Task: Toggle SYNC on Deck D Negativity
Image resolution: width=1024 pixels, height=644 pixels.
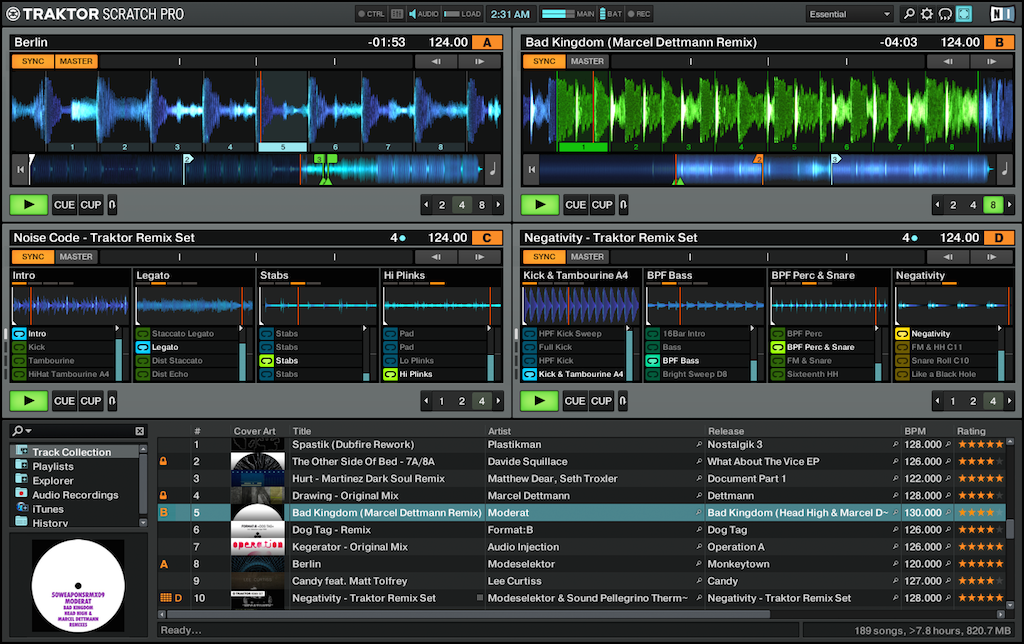Action: point(543,257)
